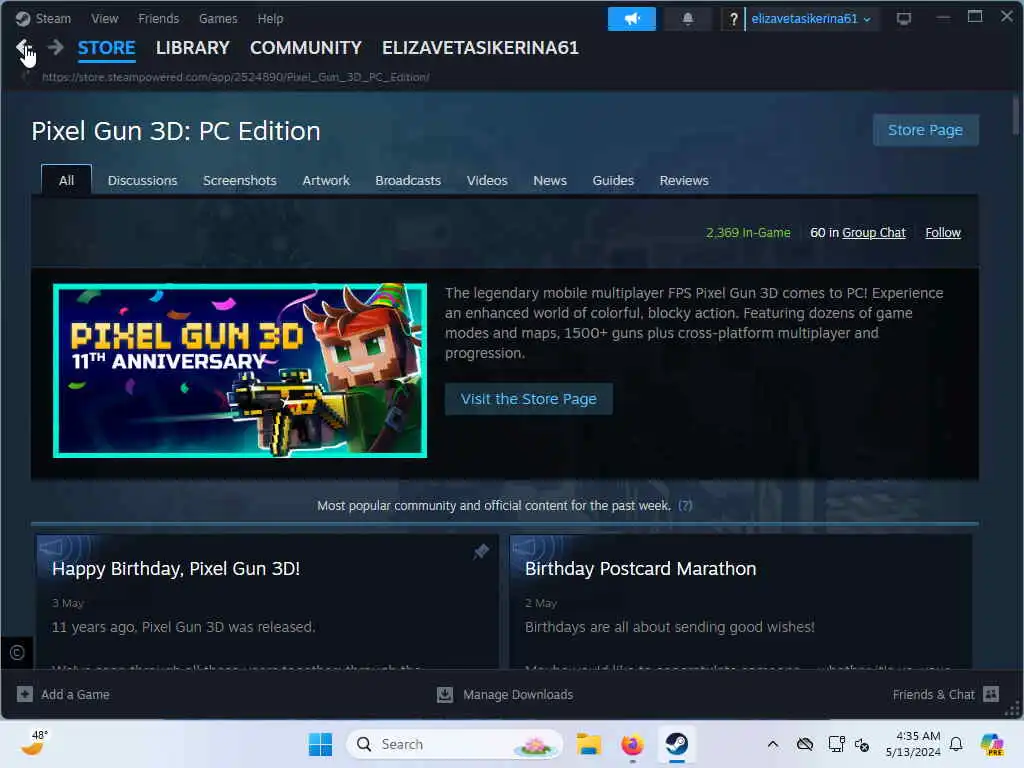Click the network display tray icon
The width and height of the screenshot is (1024, 768).
[836, 744]
